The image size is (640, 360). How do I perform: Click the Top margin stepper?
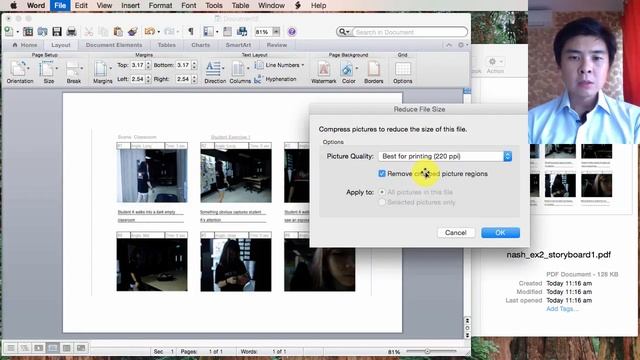148,65
